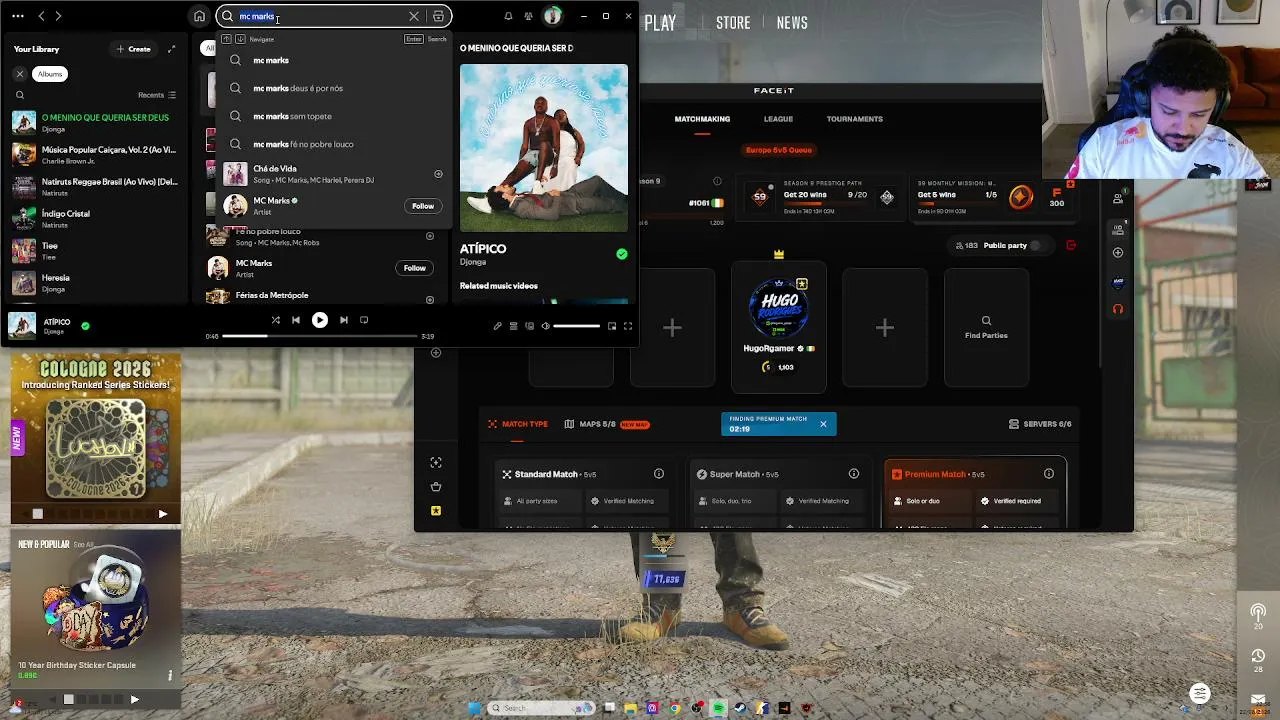Add Férias da Metrópole to library
The width and height of the screenshot is (1280, 720).
tap(430, 299)
